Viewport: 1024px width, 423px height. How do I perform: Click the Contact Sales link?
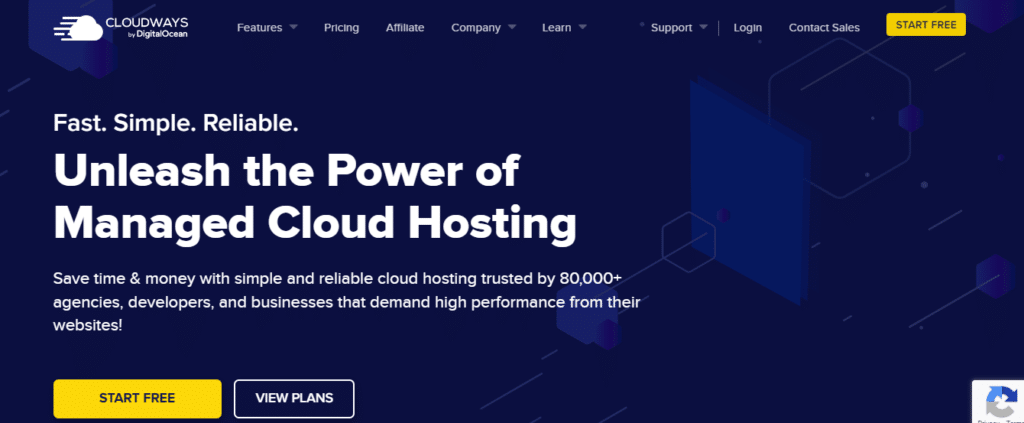(824, 27)
